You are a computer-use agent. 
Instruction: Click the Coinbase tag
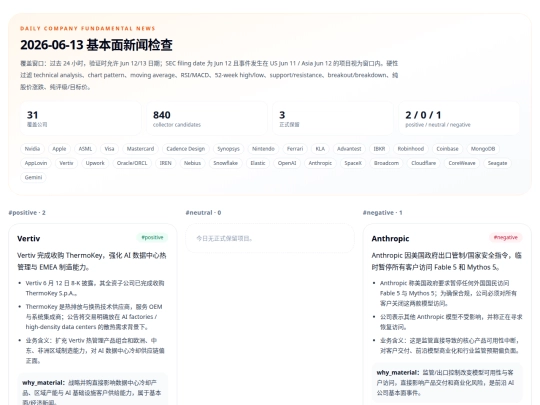pyautogui.click(x=447, y=149)
